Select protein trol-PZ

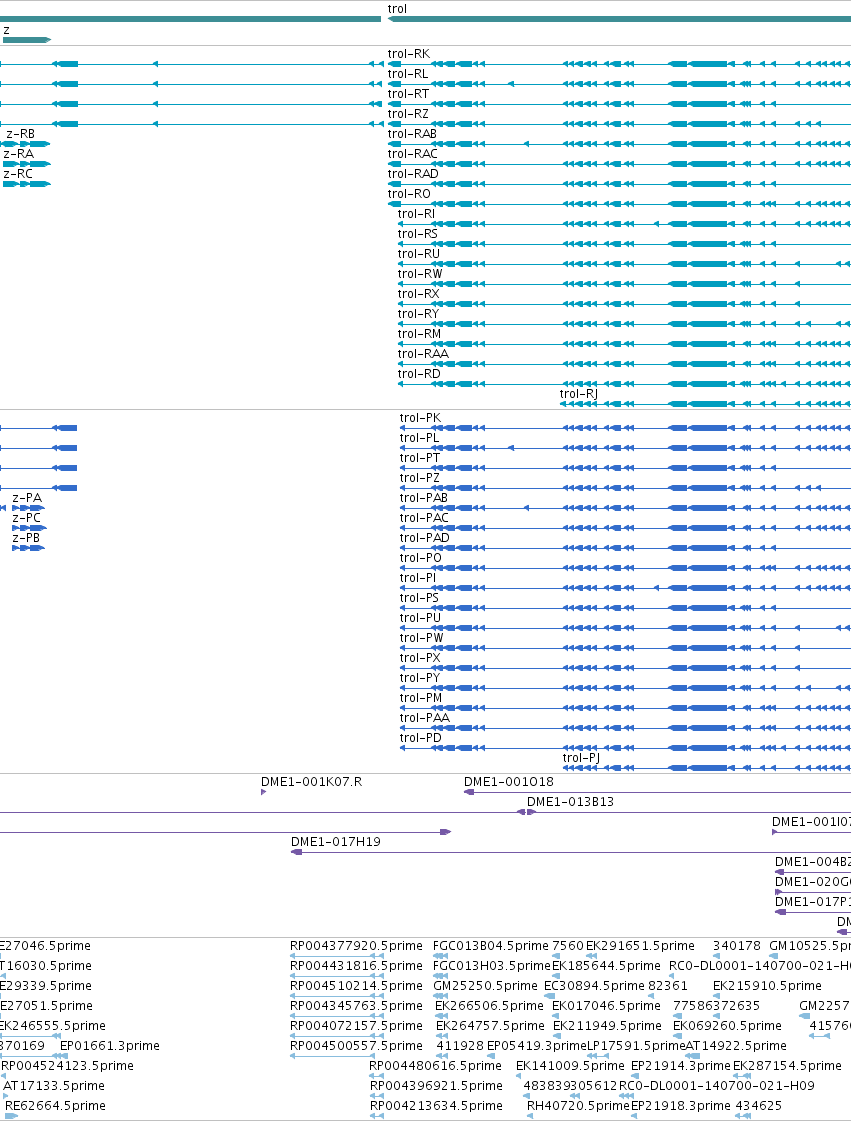tap(420, 478)
